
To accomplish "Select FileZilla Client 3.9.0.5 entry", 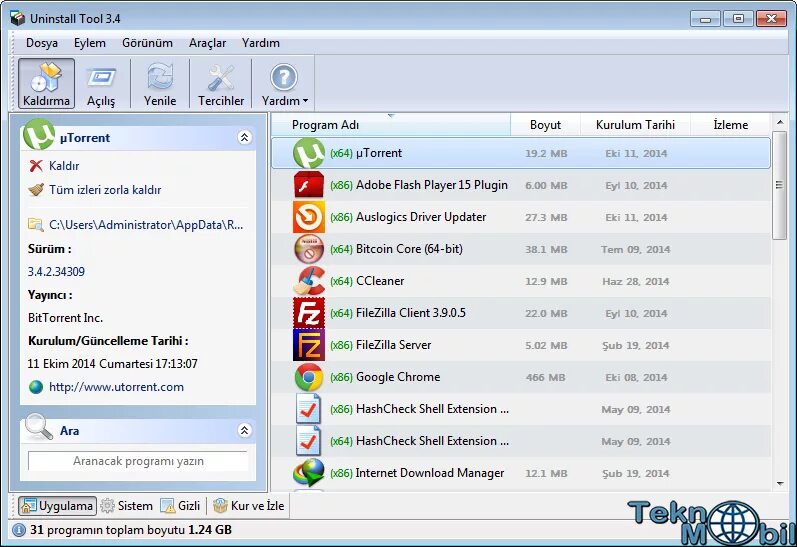I will tap(411, 313).
